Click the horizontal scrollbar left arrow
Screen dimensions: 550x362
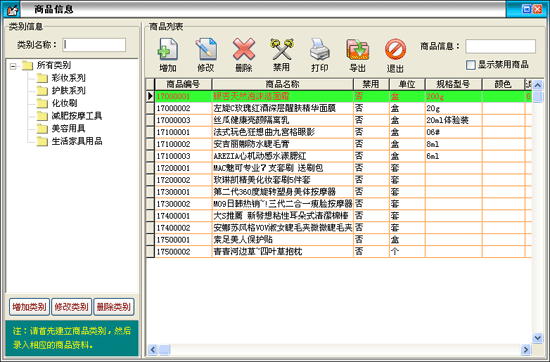click(153, 350)
